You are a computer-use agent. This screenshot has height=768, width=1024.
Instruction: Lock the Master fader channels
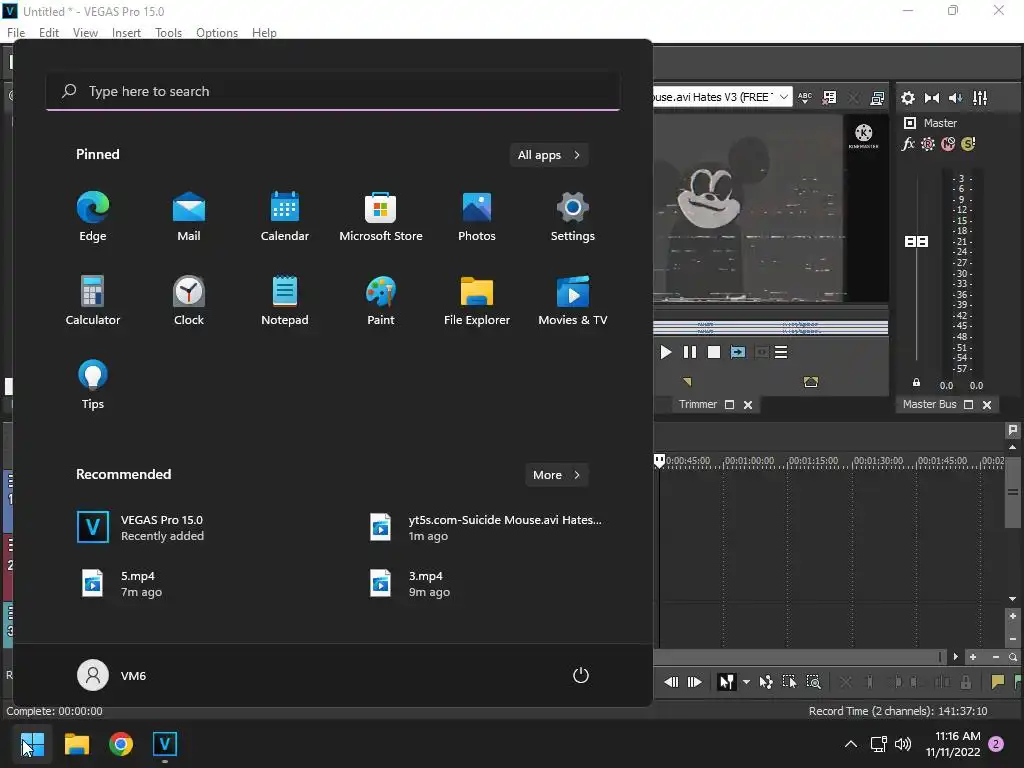(916, 383)
